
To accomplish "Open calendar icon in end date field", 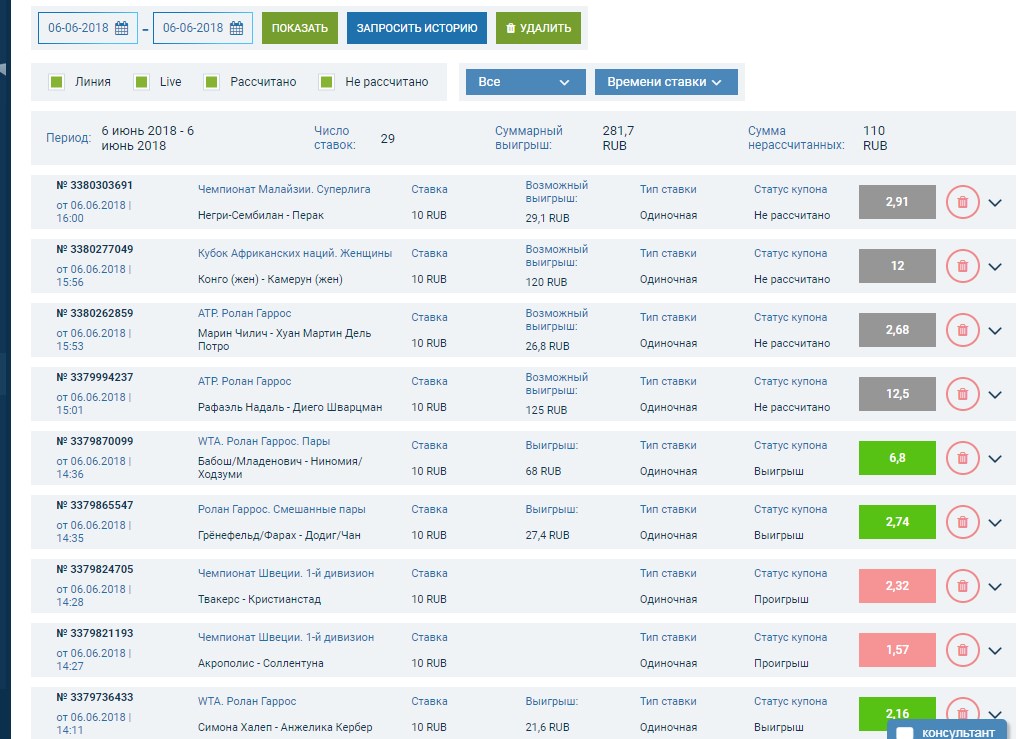I will [237, 28].
